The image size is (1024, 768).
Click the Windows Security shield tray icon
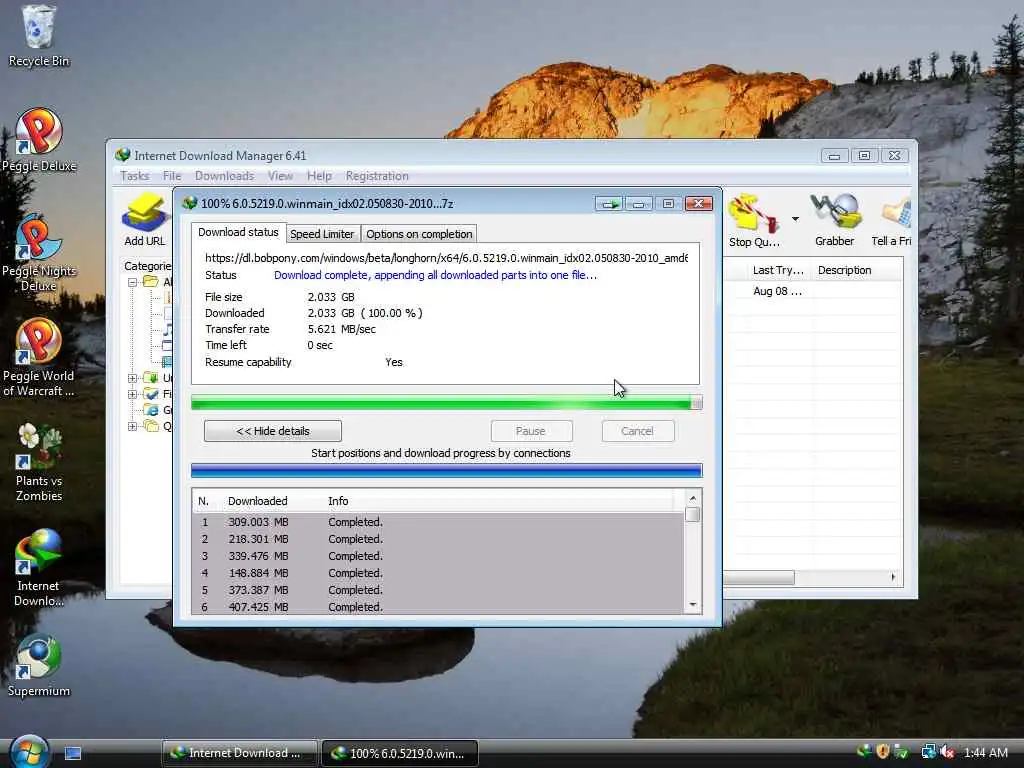point(883,752)
